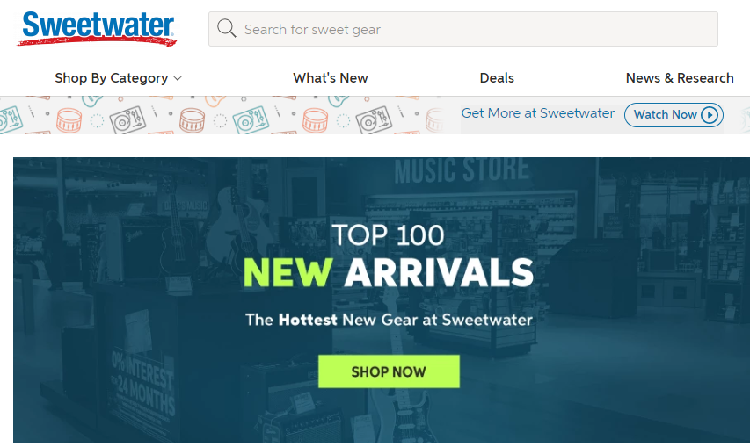Click the play circle icon in Watch Now

point(710,115)
